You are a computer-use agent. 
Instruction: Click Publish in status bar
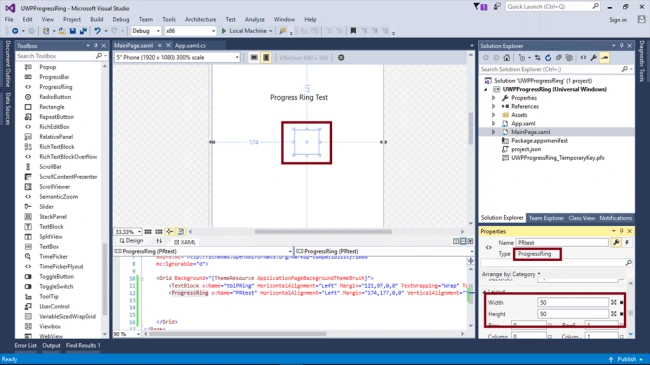pos(626,359)
